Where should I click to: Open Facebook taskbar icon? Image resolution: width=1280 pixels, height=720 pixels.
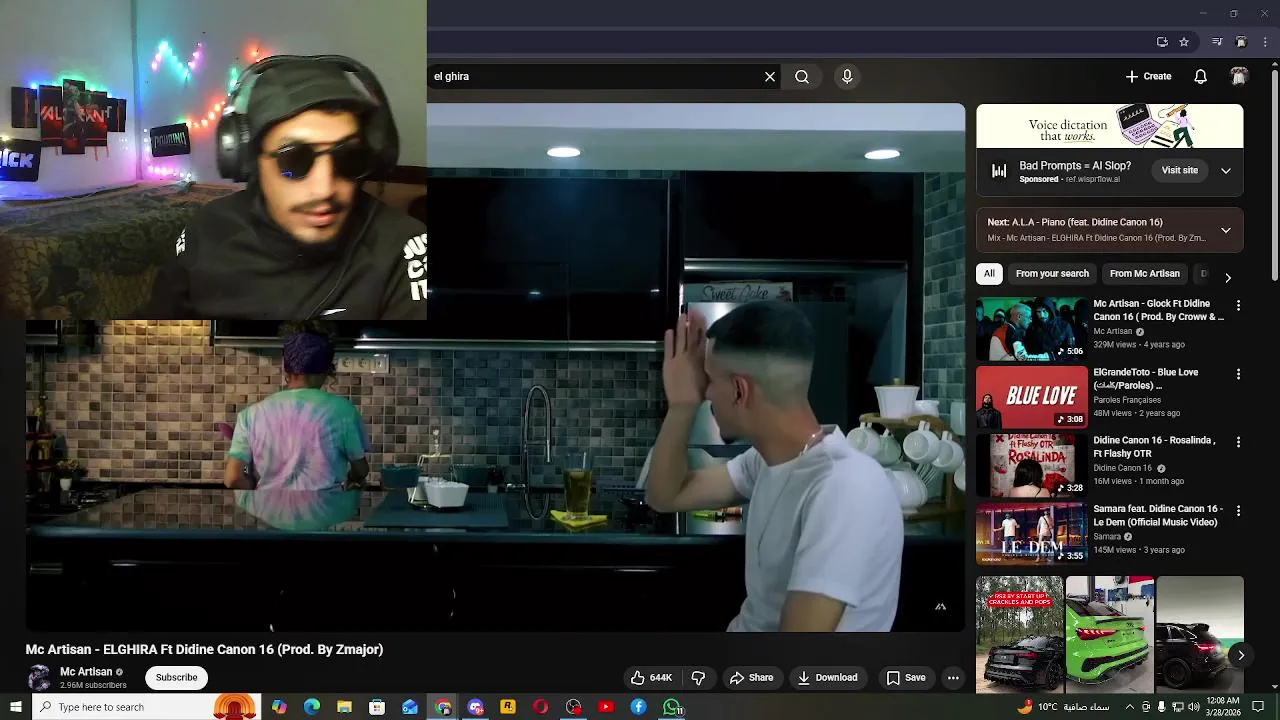(x=639, y=707)
